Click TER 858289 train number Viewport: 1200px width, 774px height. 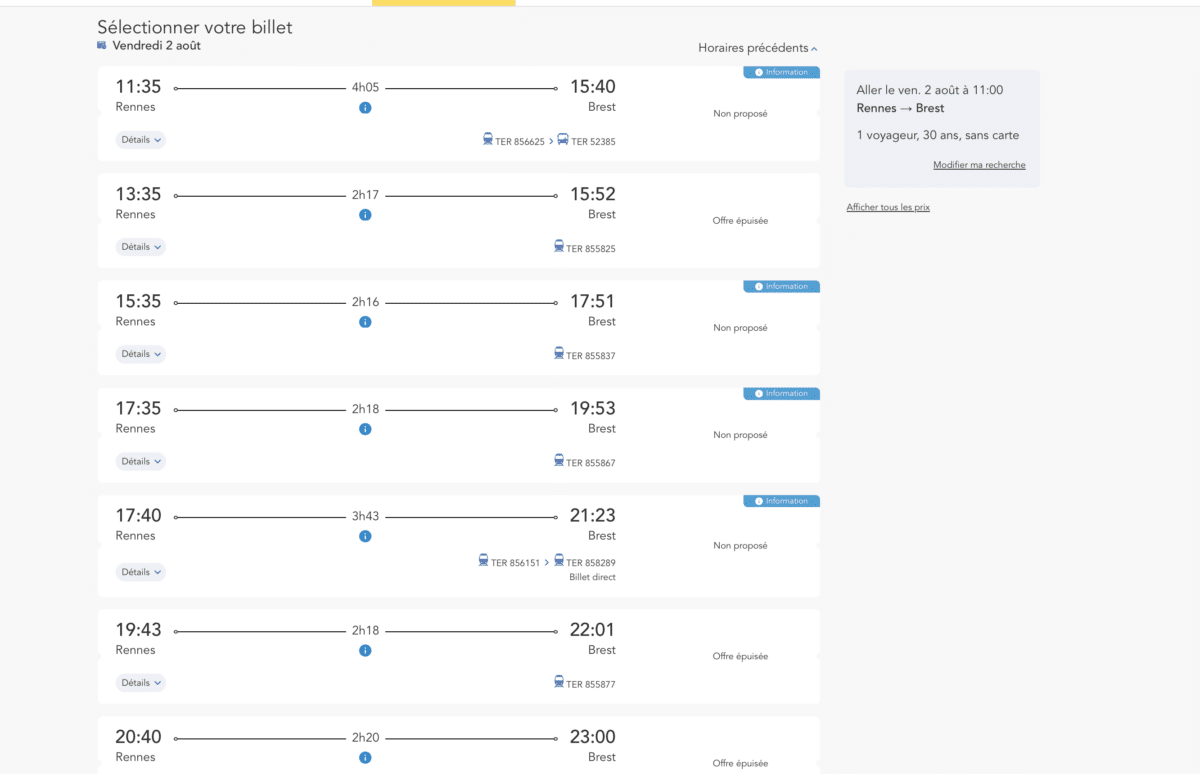591,563
